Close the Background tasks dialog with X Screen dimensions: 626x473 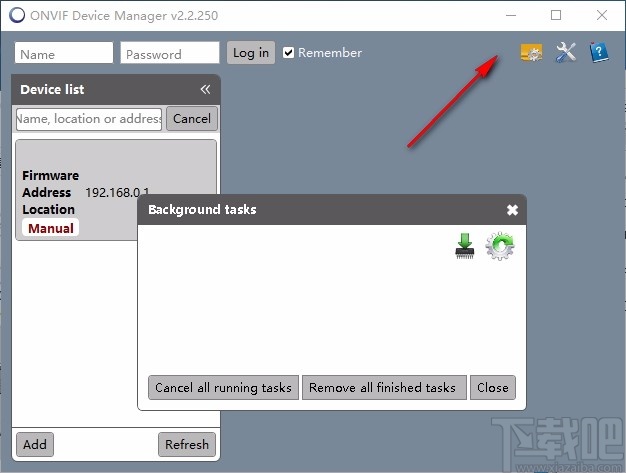pyautogui.click(x=512, y=210)
